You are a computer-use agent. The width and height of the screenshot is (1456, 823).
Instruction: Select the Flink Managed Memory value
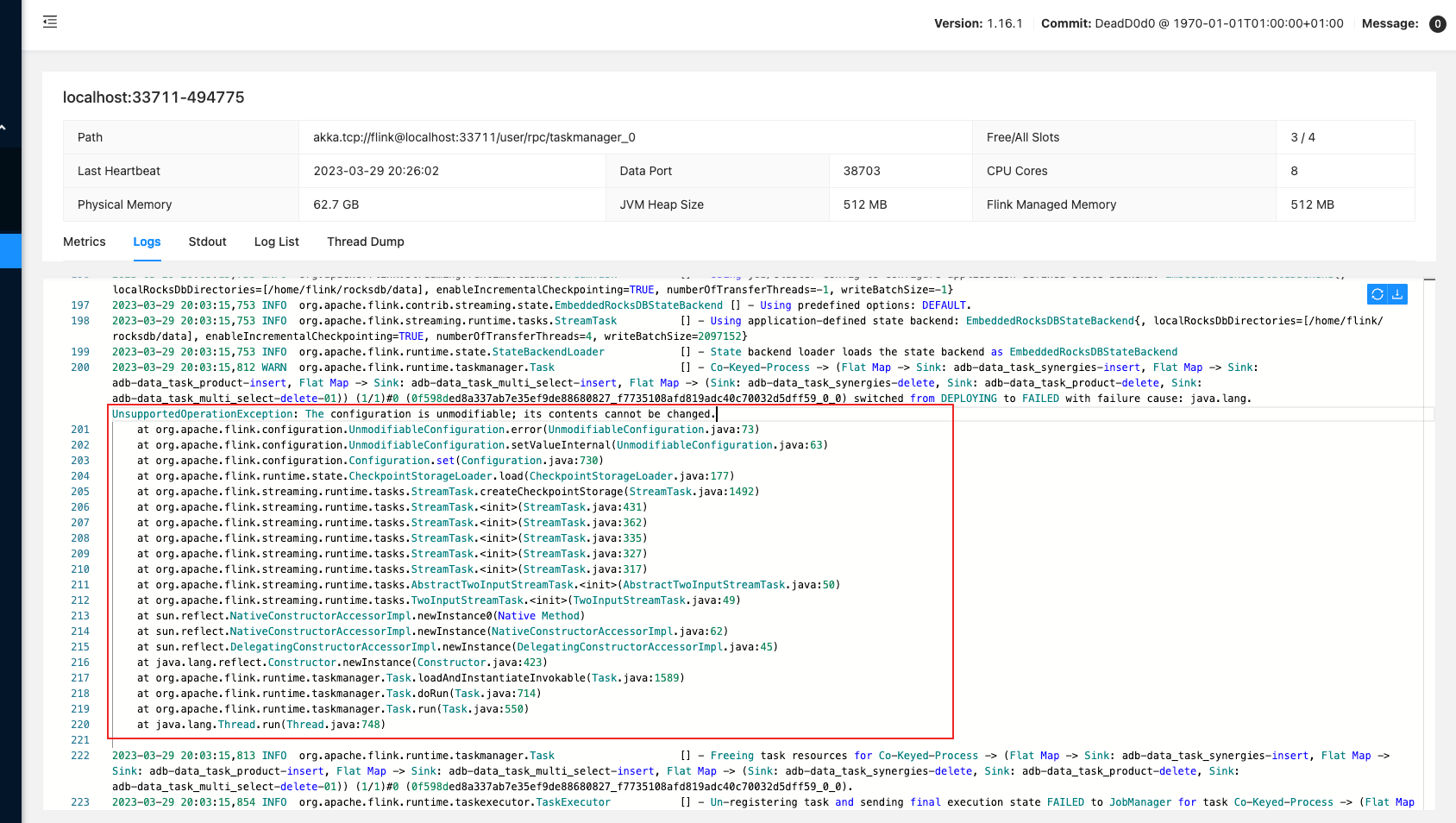point(1312,204)
